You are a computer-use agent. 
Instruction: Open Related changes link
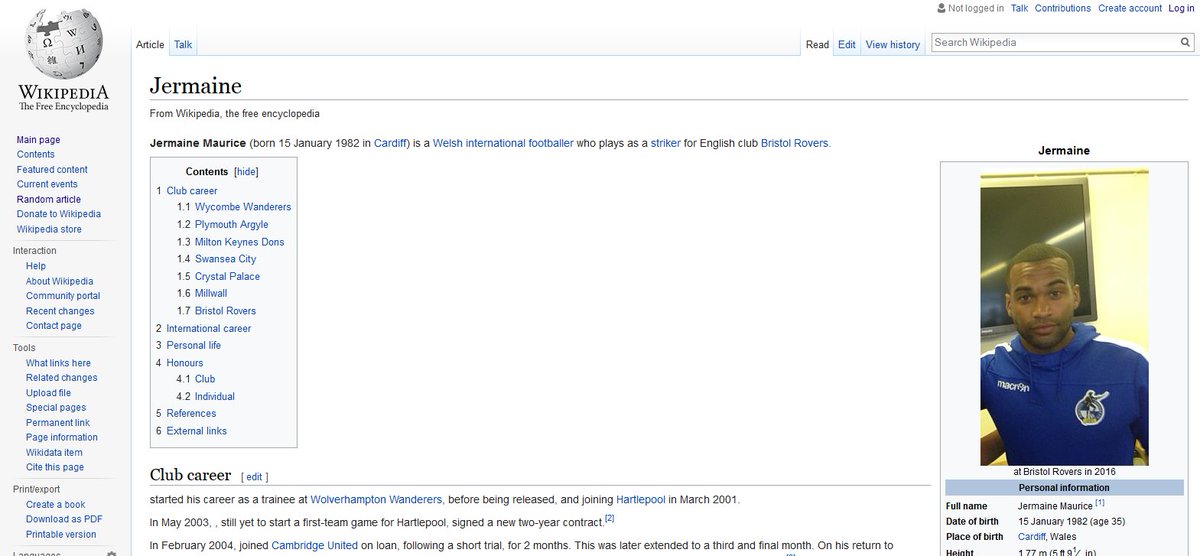(62, 378)
